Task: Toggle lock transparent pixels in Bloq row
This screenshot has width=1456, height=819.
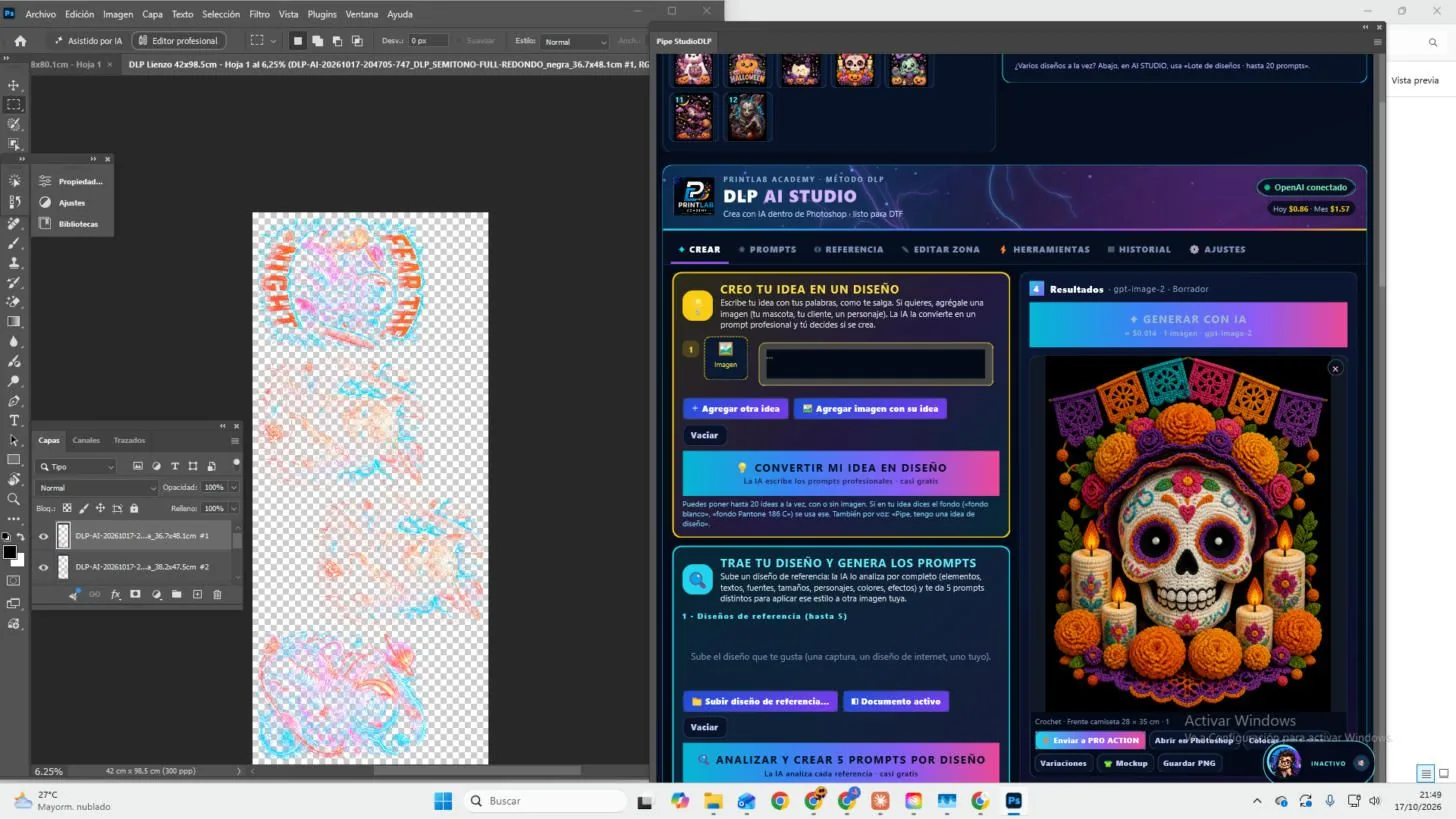Action: [67, 508]
